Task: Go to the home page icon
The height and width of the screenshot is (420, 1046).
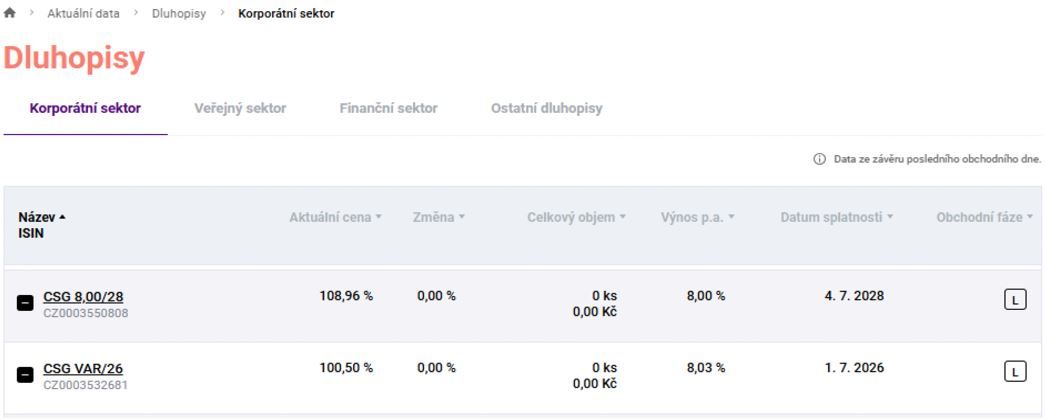Action: [x=9, y=13]
